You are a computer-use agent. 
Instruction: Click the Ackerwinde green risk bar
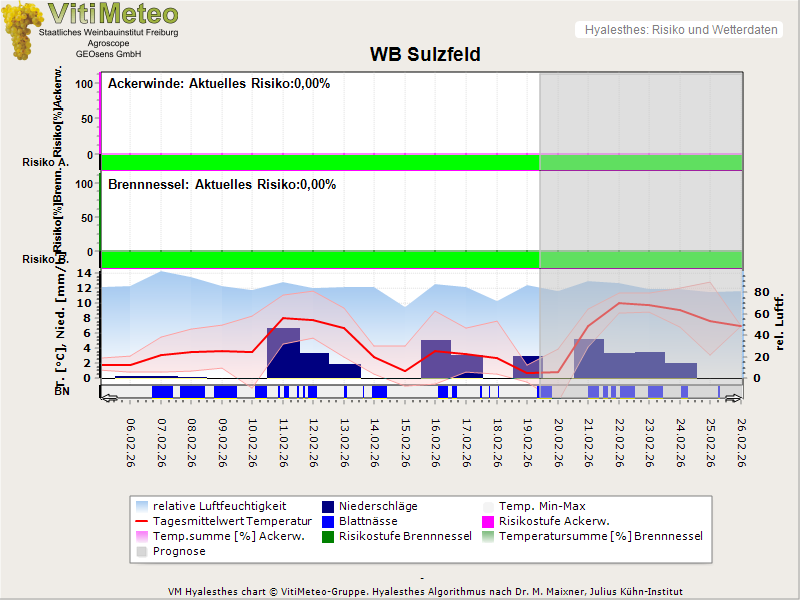pyautogui.click(x=320, y=162)
